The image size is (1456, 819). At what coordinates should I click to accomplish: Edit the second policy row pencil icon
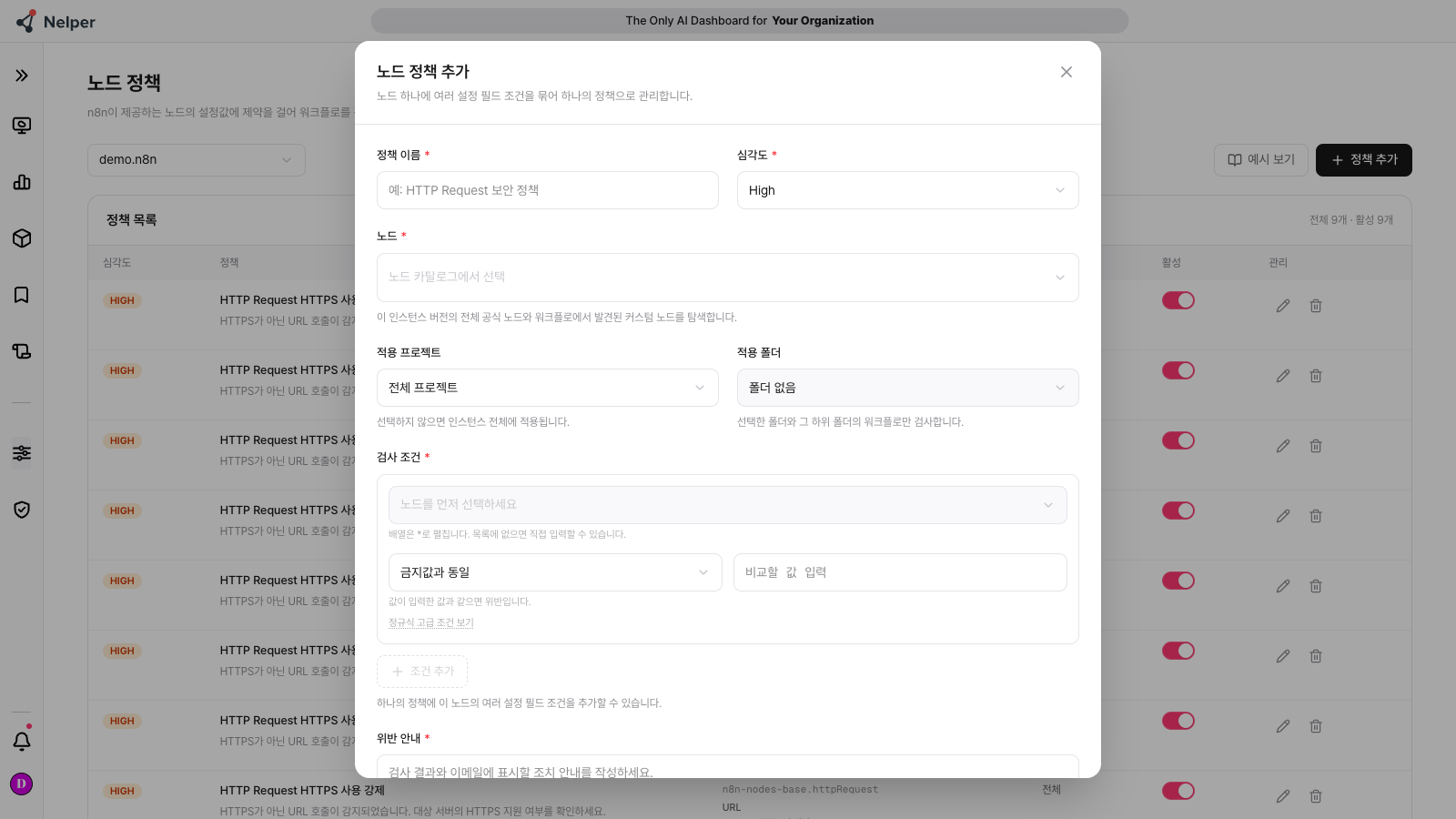[x=1283, y=376]
